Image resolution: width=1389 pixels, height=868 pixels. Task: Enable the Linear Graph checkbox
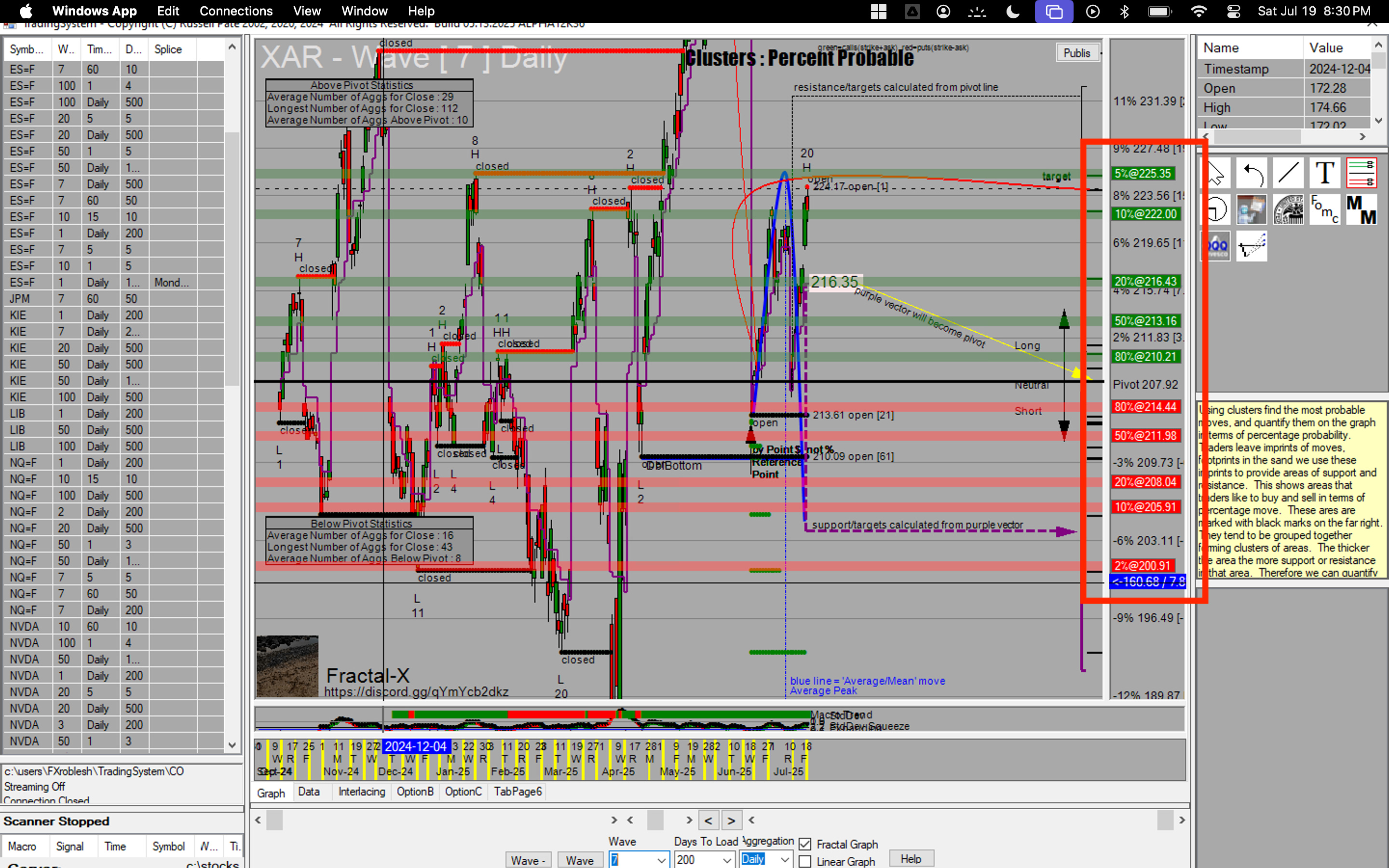[x=805, y=861]
